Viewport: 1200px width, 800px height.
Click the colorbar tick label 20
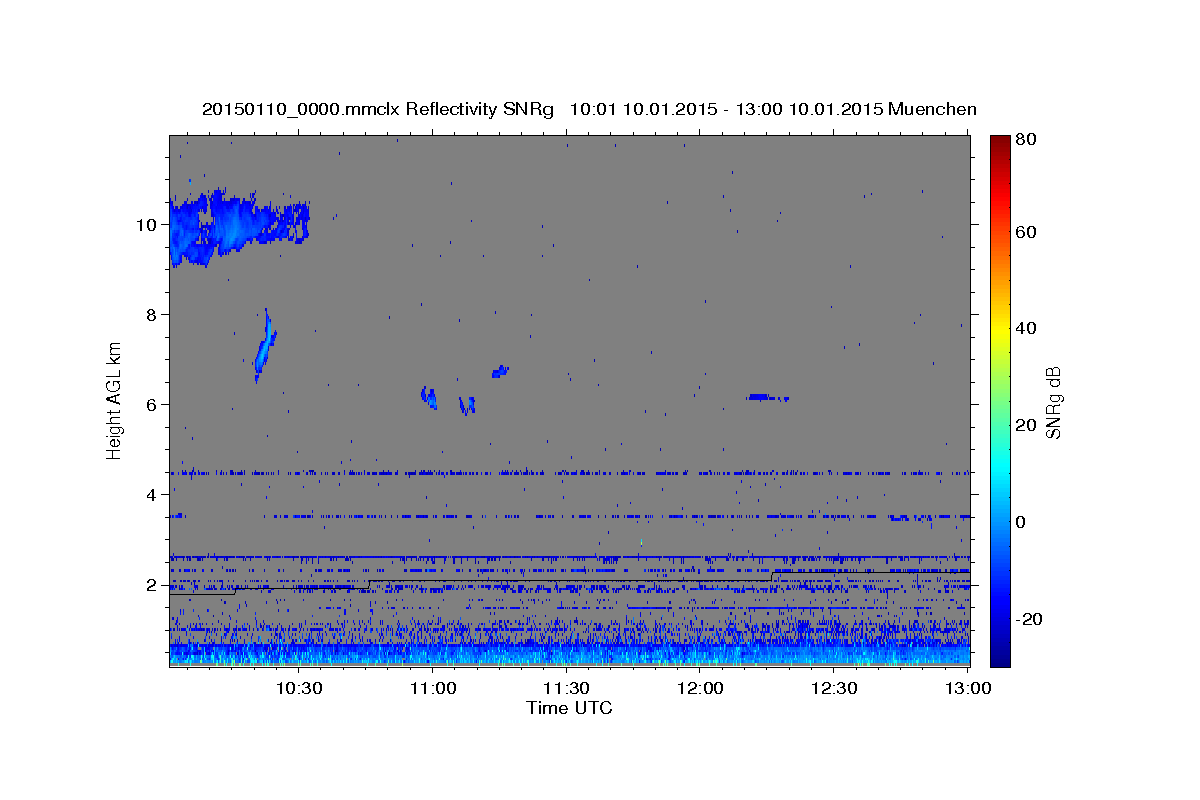[1025, 425]
